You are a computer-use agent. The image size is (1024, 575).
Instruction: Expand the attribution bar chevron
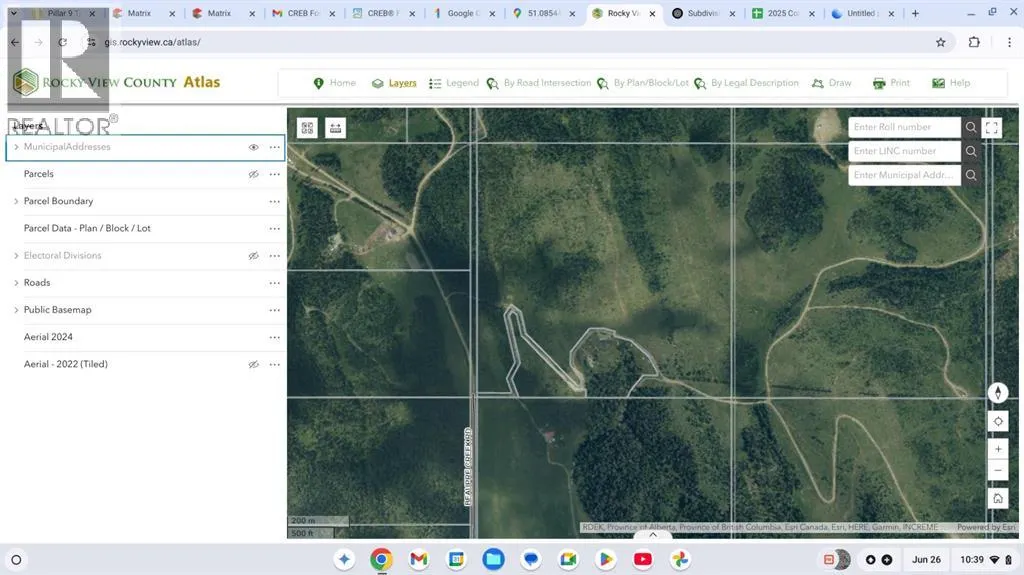pyautogui.click(x=652, y=534)
